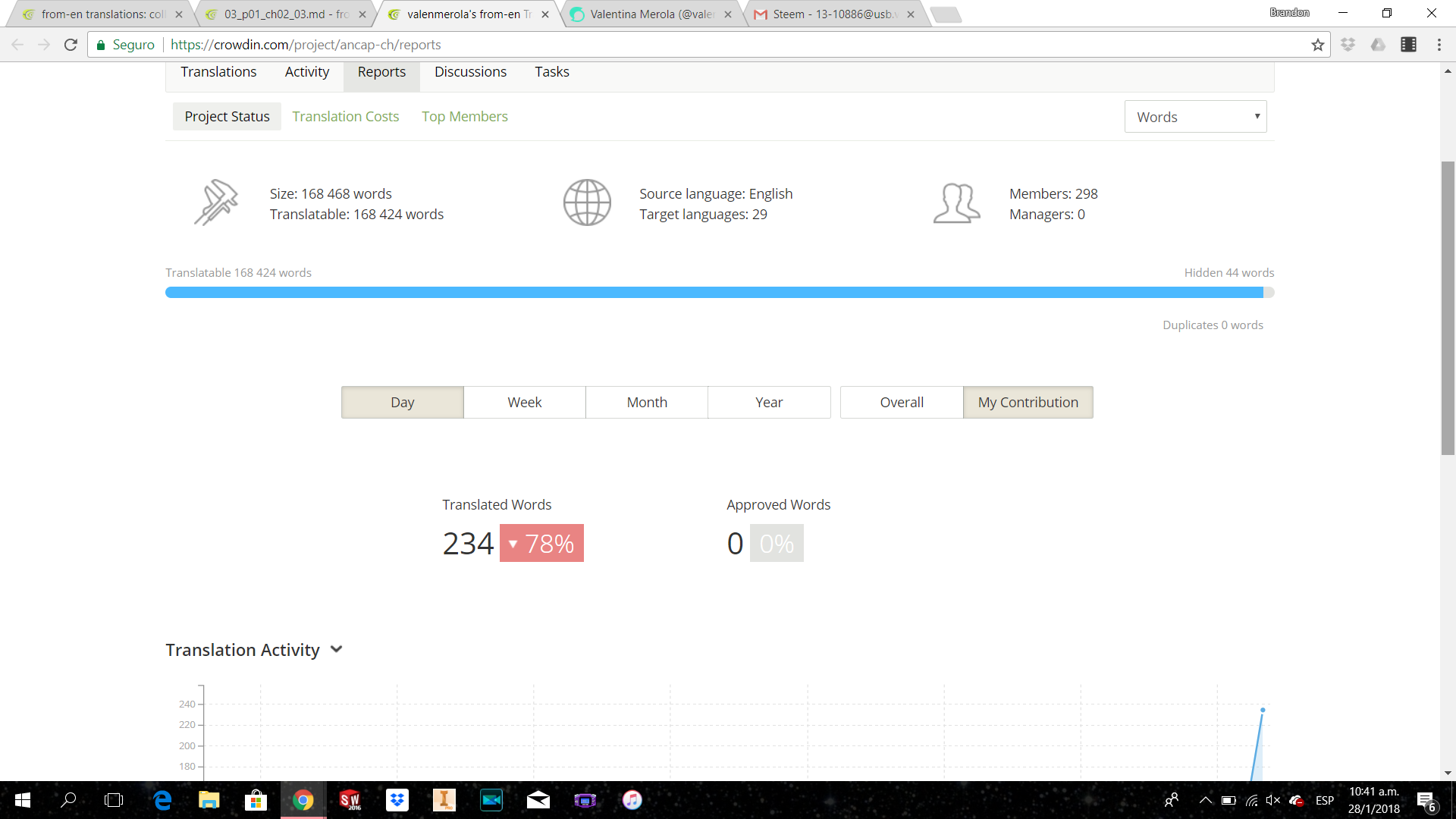Screen dimensions: 1456x819
Task: Open the Words unit dropdown
Action: 1195,117
